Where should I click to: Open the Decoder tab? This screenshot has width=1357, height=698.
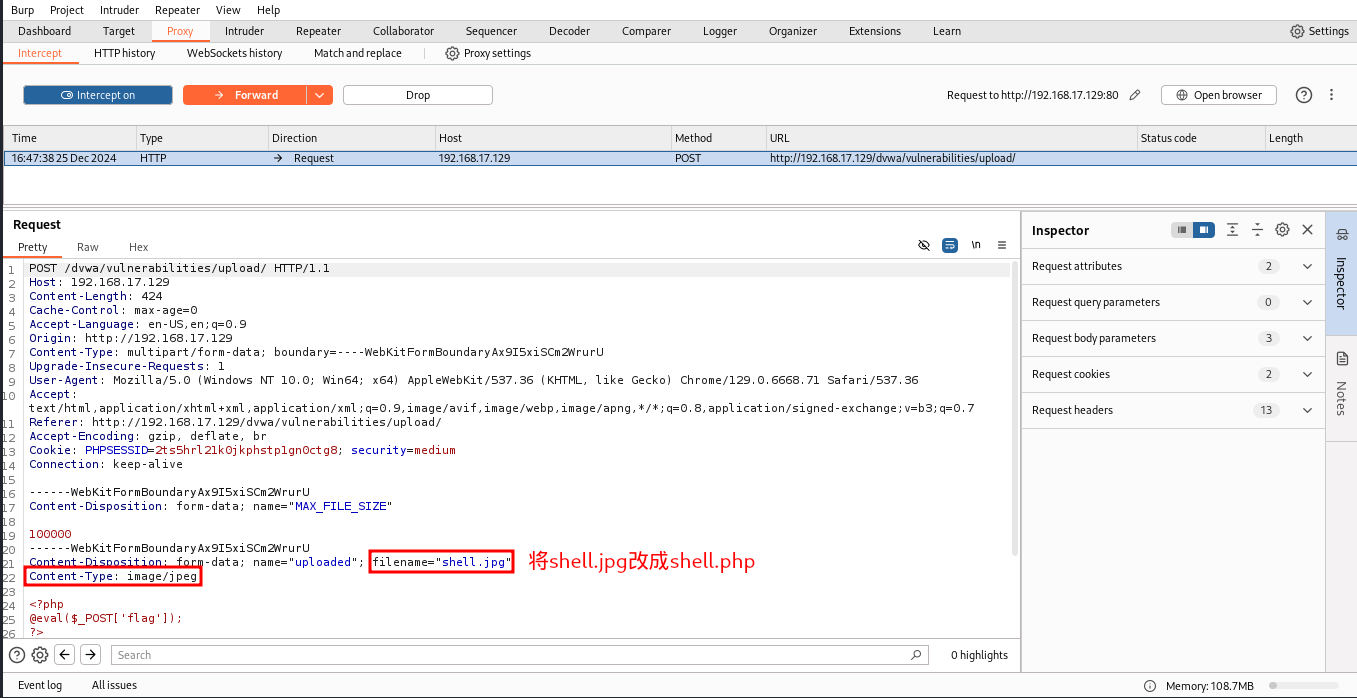point(569,31)
